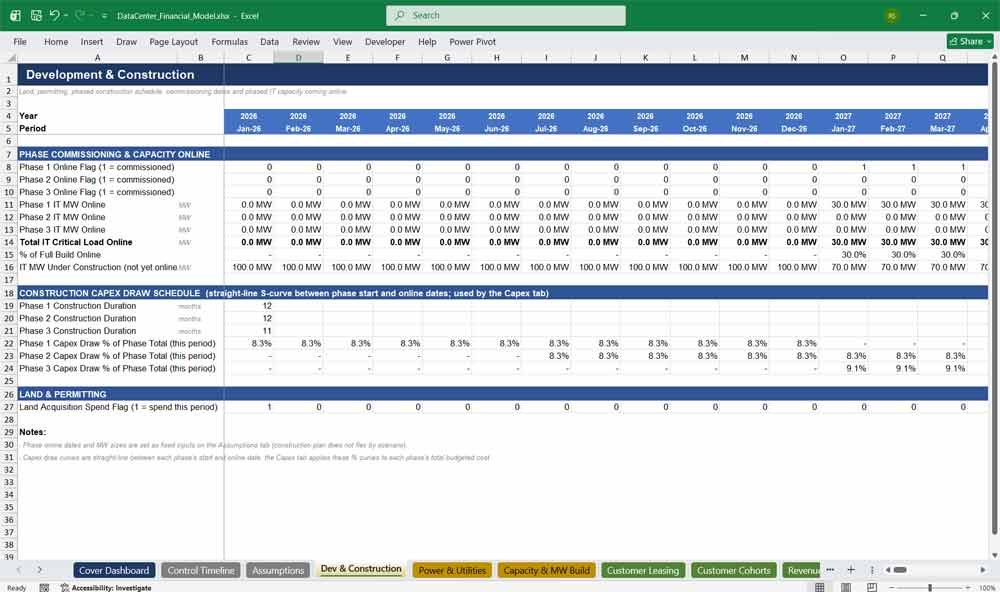Select 'Total IT Critical Load Online' row label
This screenshot has width=1000, height=592.
[76, 242]
